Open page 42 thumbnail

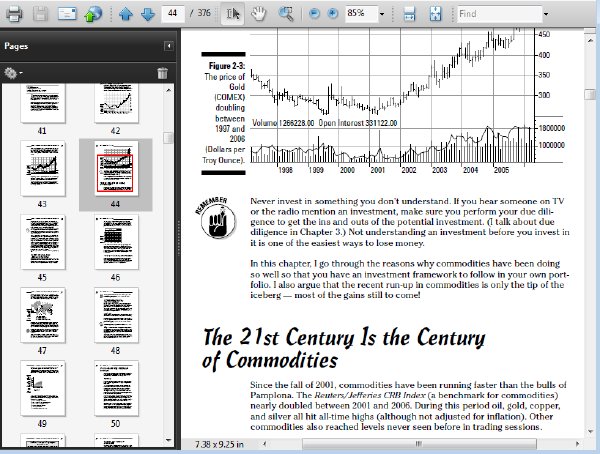(x=116, y=104)
